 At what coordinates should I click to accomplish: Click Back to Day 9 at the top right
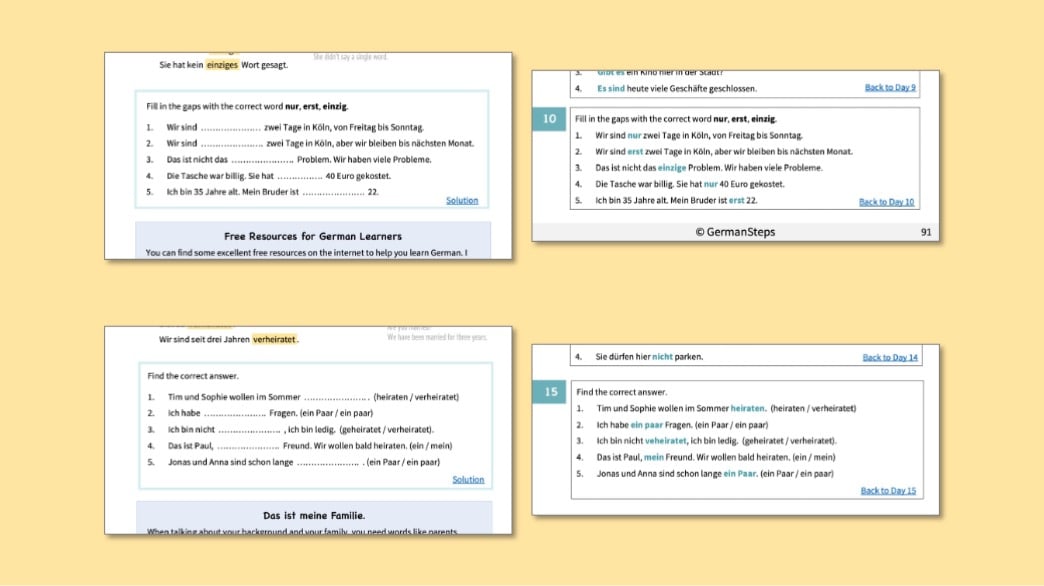(x=889, y=87)
